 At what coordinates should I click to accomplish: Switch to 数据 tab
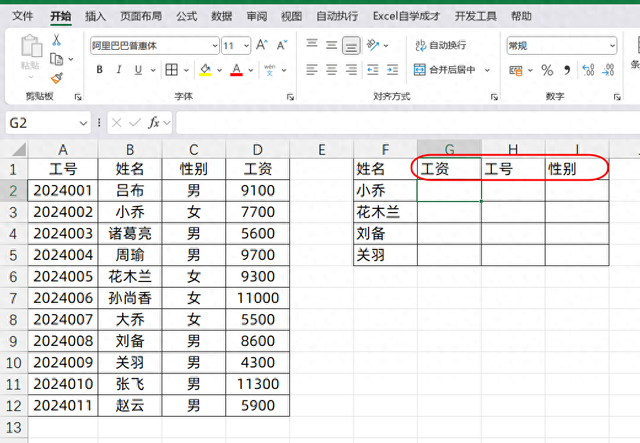click(x=221, y=16)
